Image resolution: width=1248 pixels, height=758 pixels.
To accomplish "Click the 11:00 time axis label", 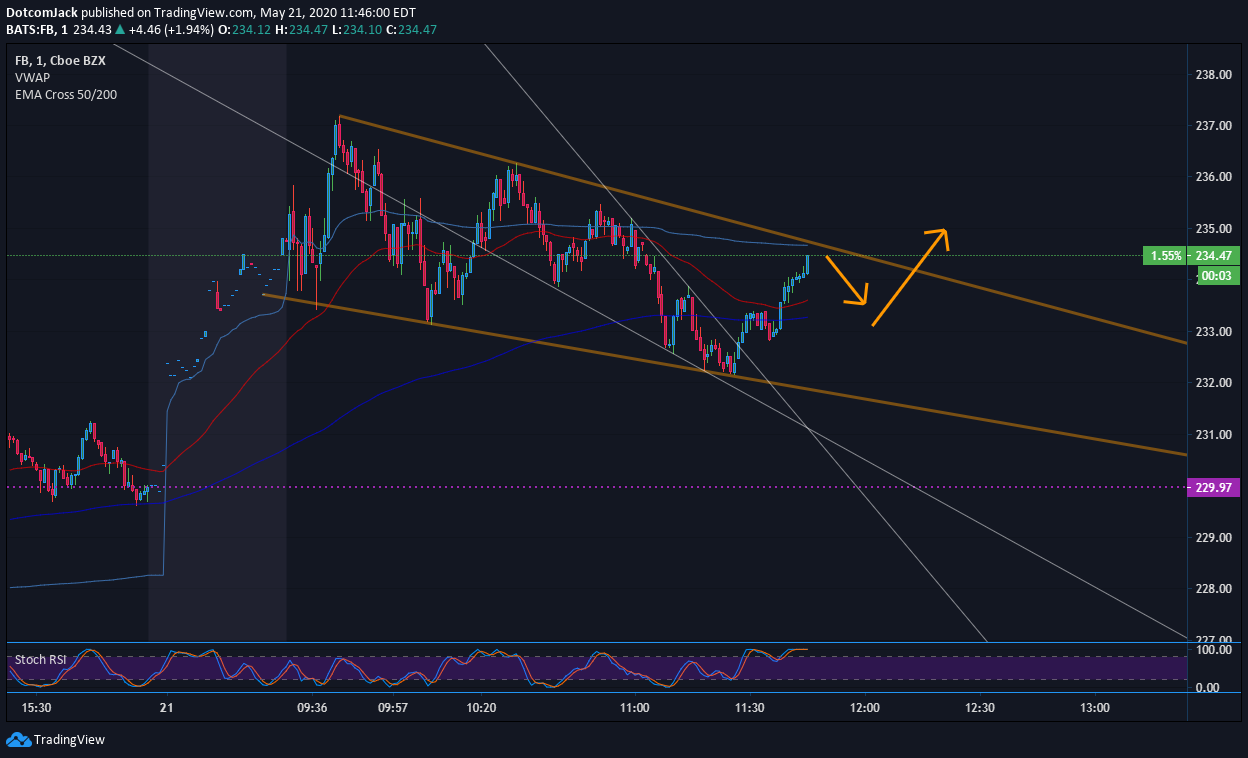I will tap(634, 708).
